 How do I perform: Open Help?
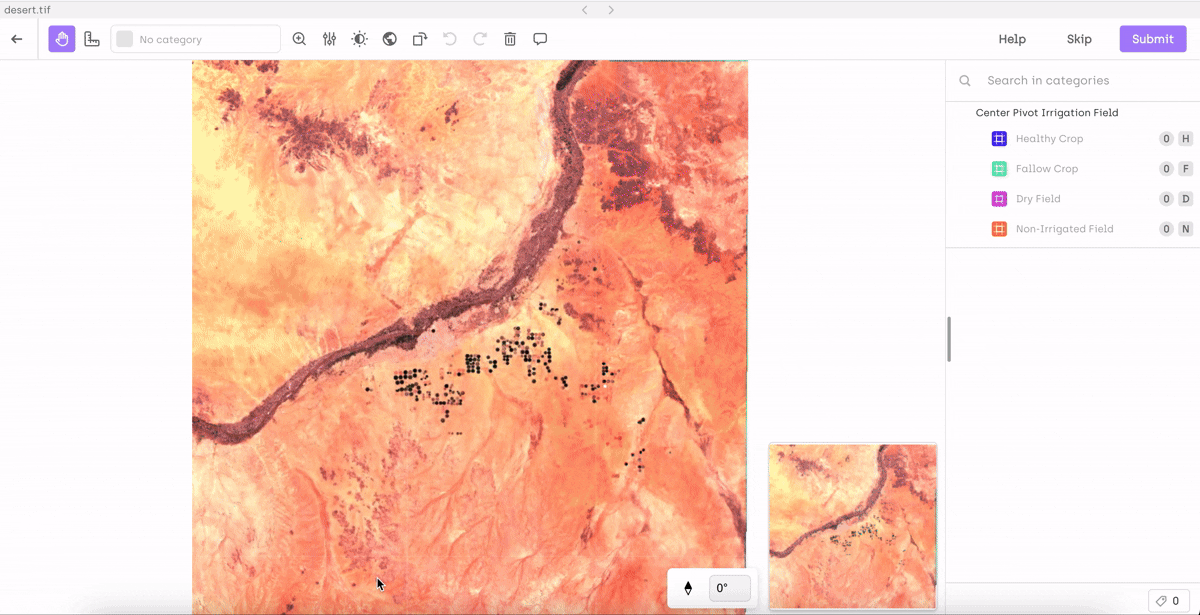[1012, 39]
